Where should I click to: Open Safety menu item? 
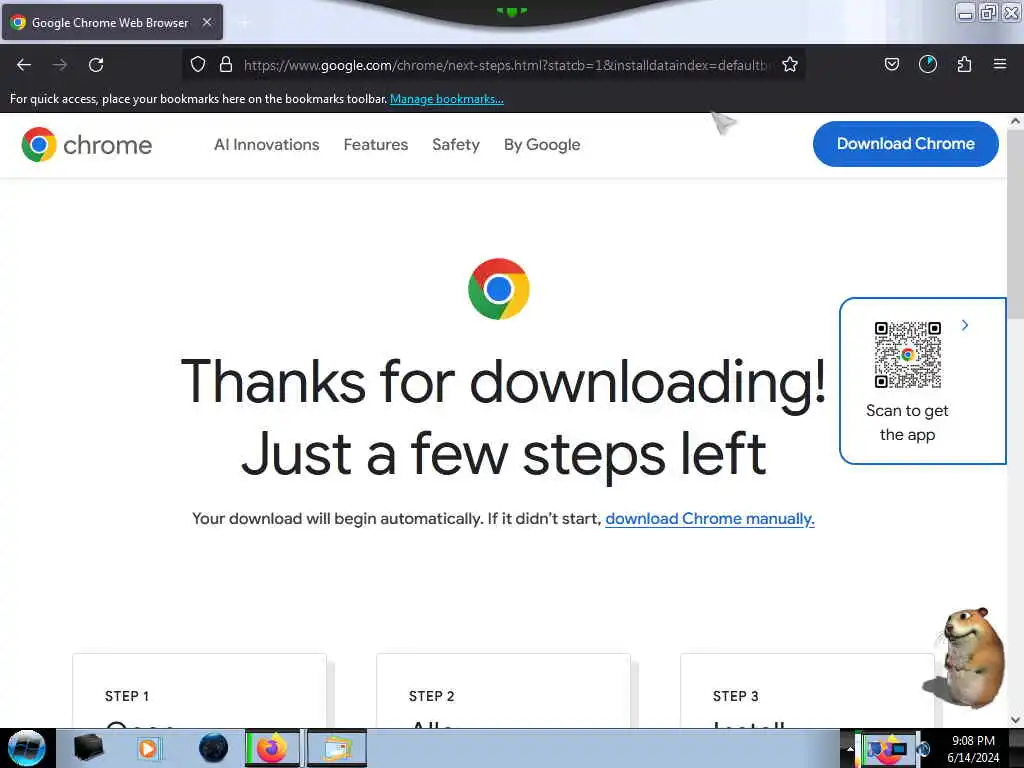coord(456,144)
